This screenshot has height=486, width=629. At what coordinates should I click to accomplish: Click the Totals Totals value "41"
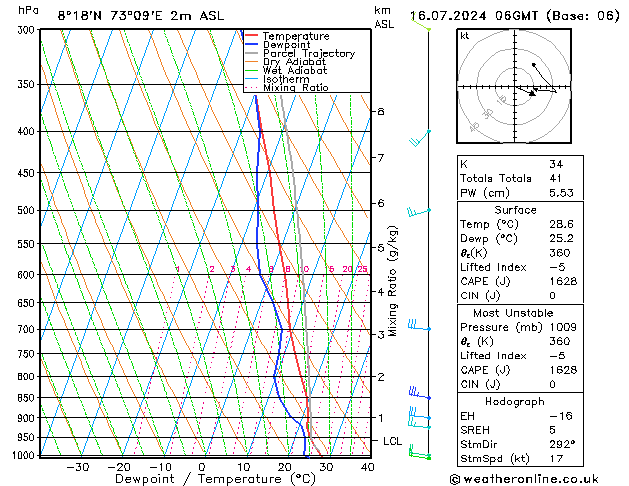click(555, 178)
